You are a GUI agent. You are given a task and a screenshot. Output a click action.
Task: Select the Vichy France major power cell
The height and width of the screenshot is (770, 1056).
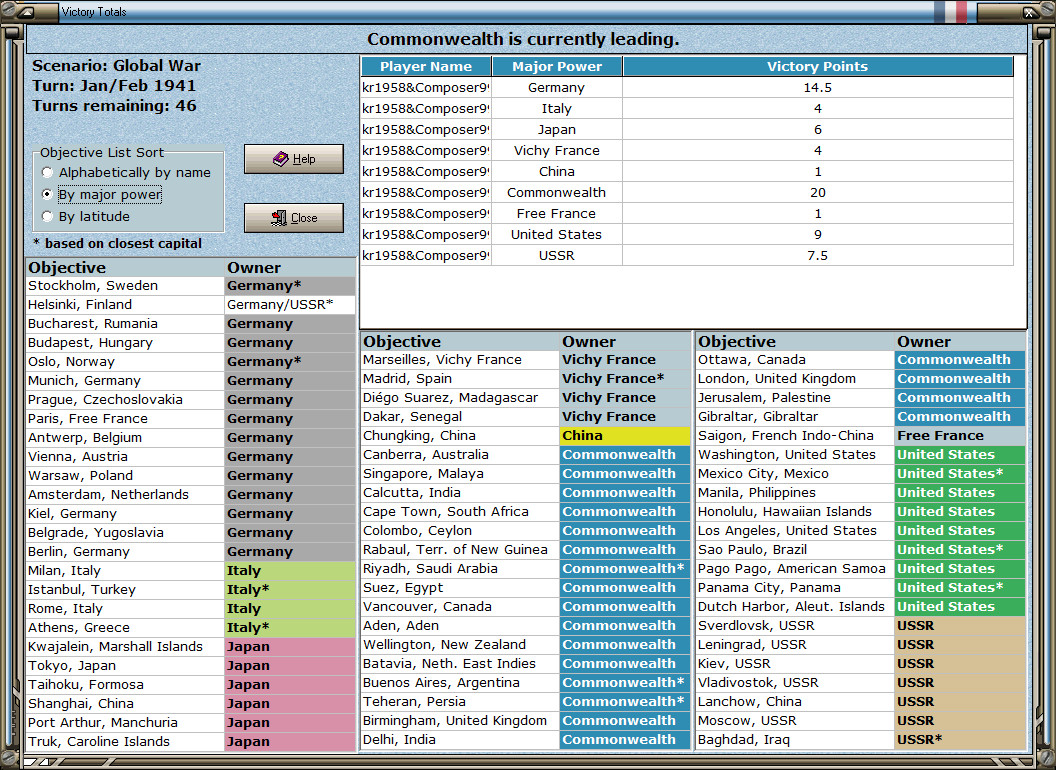(x=557, y=150)
